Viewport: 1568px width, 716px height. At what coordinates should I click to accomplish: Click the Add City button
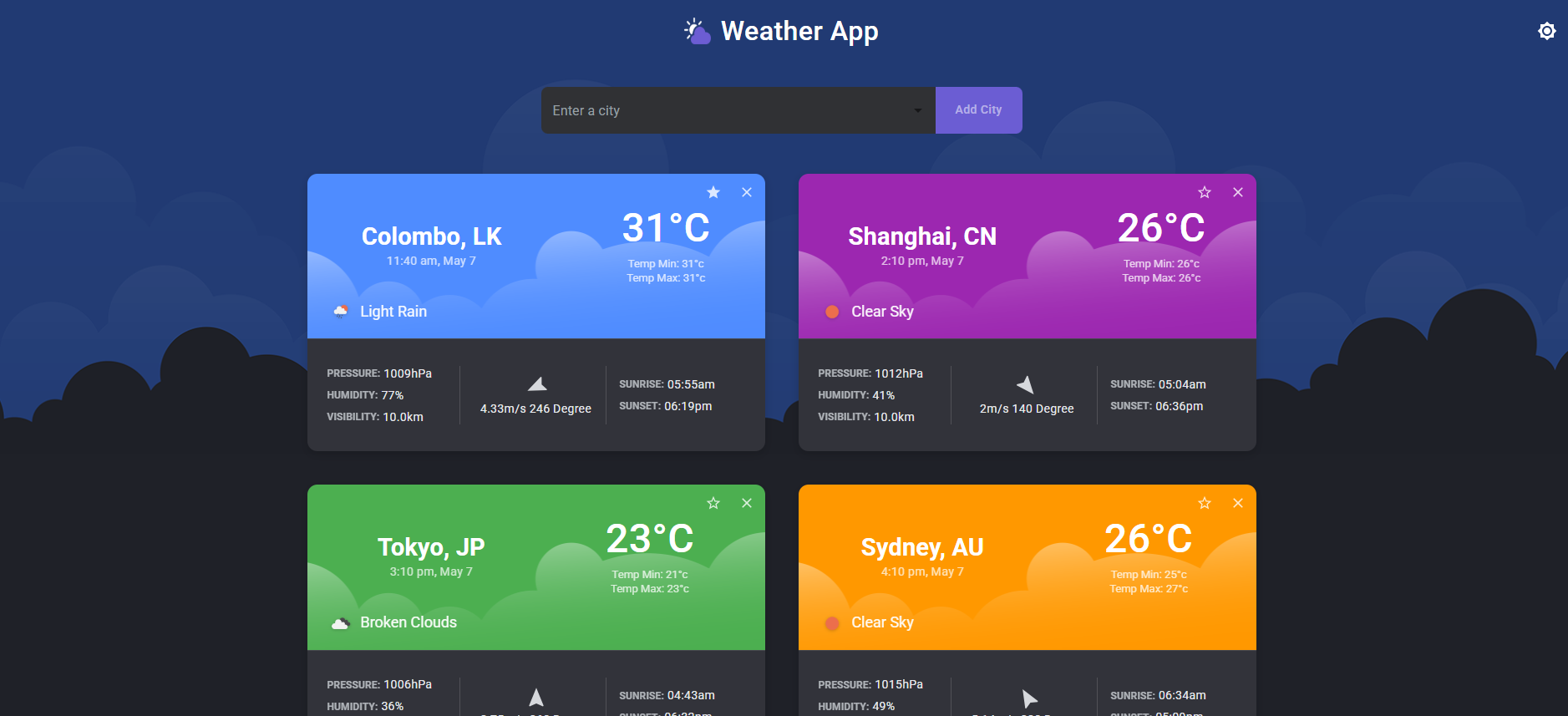point(978,110)
